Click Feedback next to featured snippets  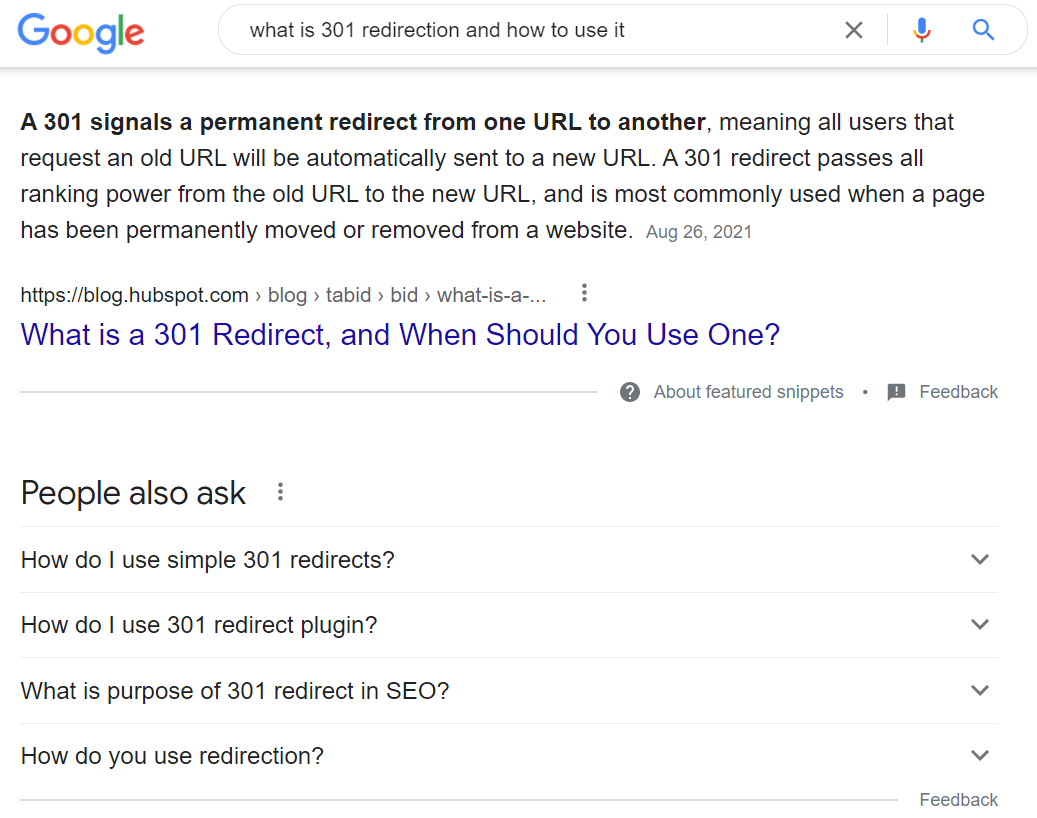[x=958, y=392]
